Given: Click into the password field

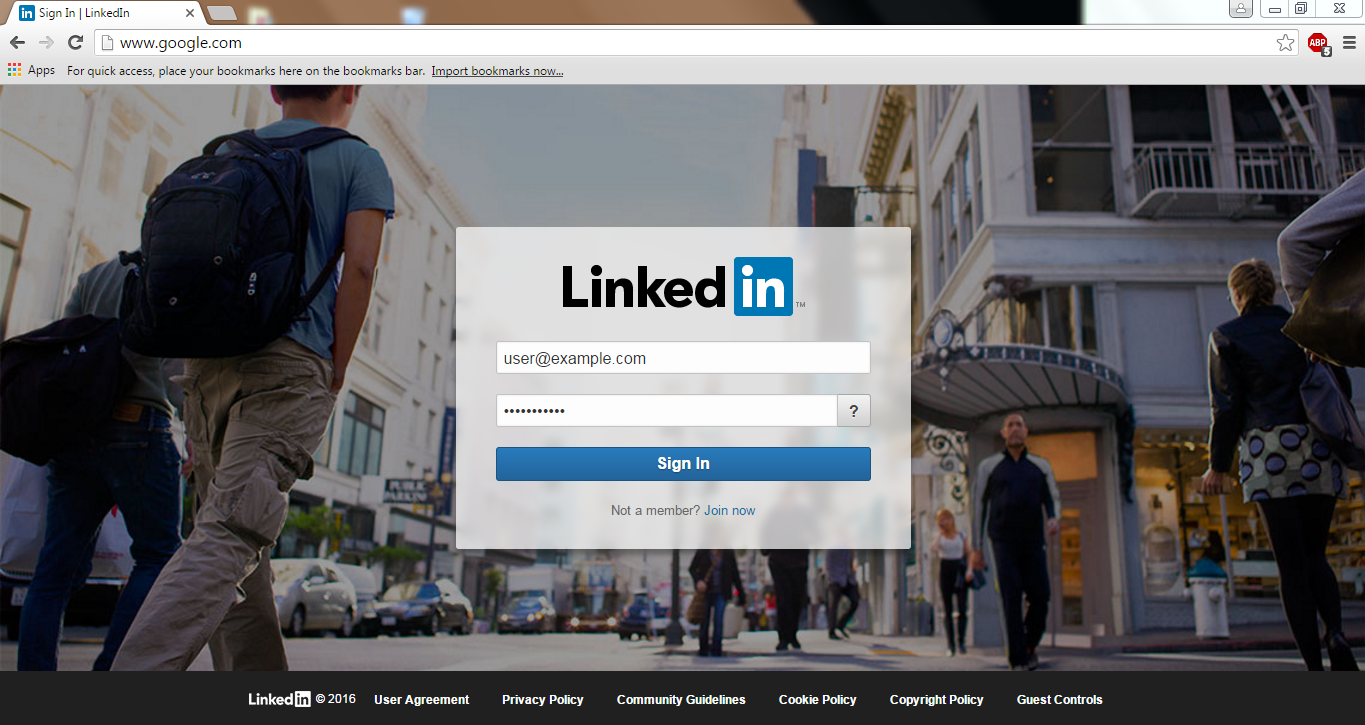Looking at the screenshot, I should coord(667,410).
